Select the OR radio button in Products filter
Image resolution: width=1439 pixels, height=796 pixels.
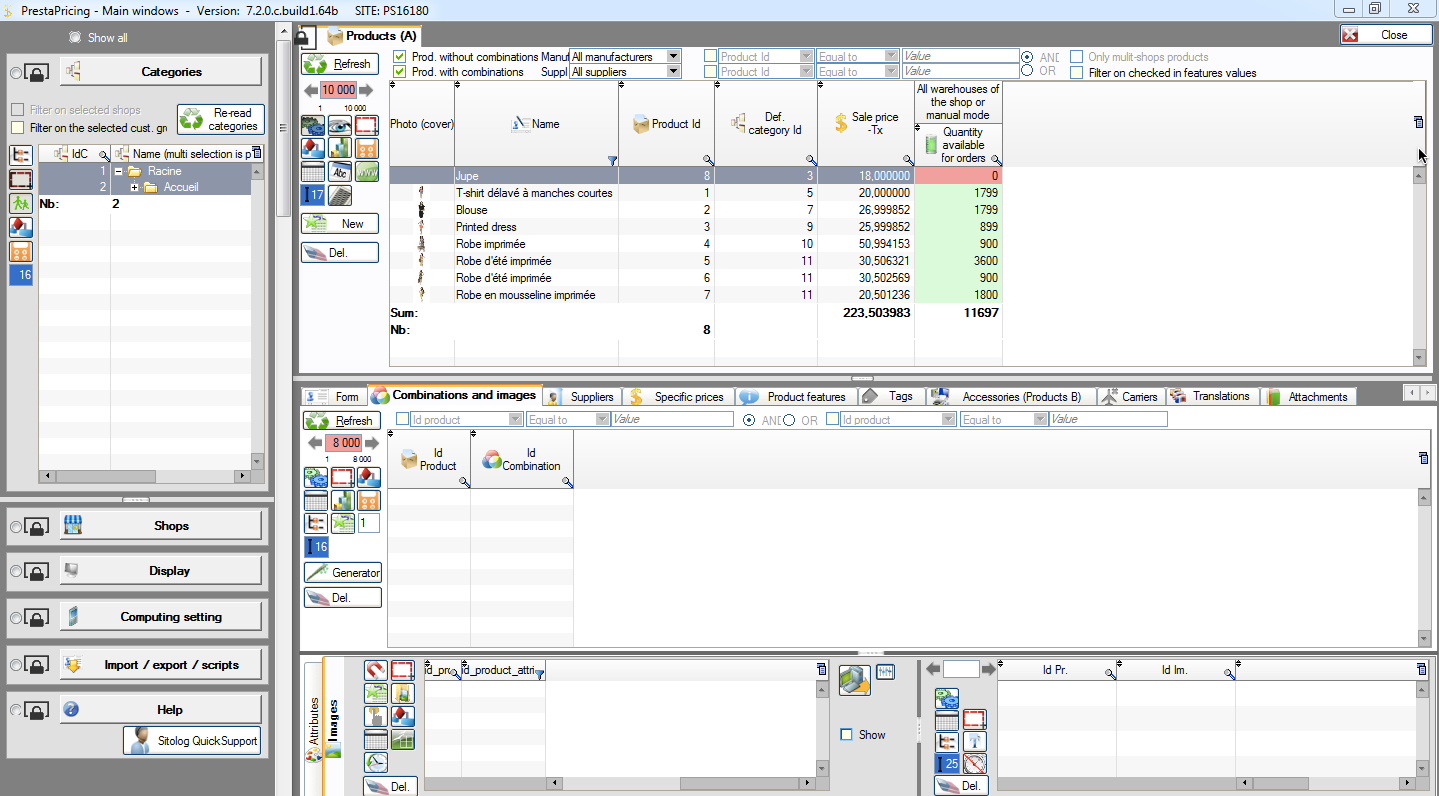click(1027, 71)
